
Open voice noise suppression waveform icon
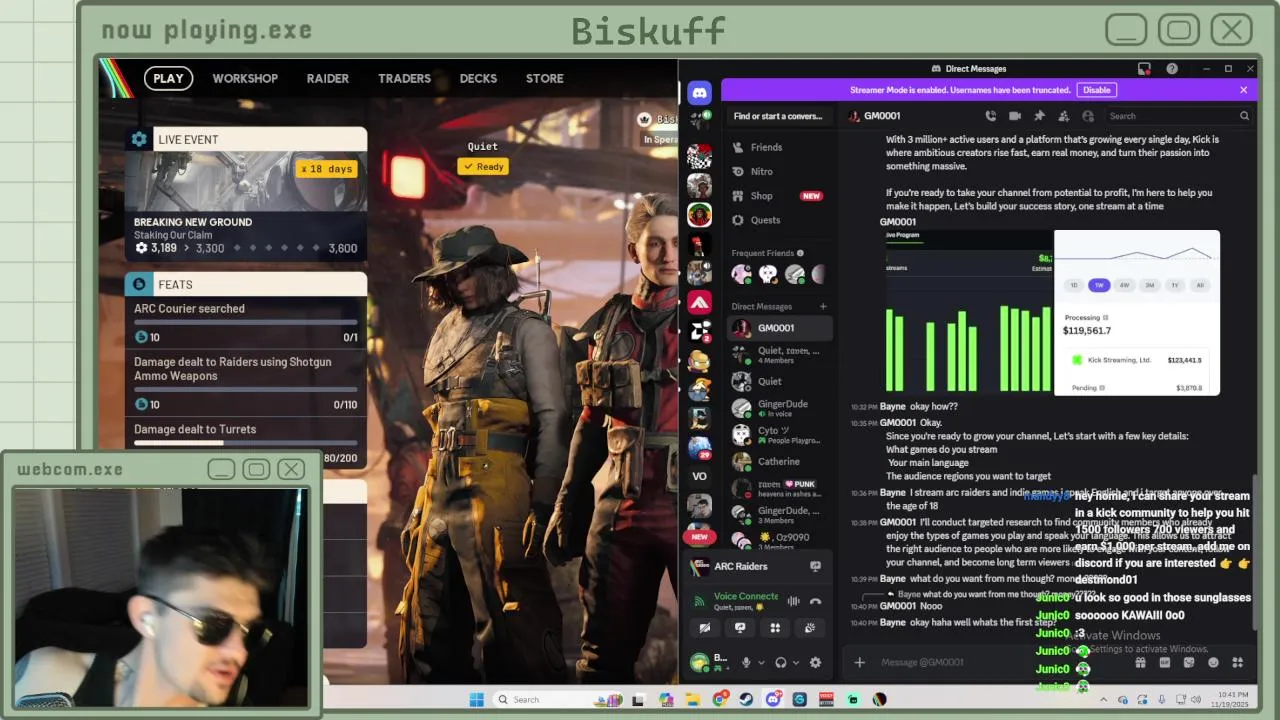click(793, 601)
